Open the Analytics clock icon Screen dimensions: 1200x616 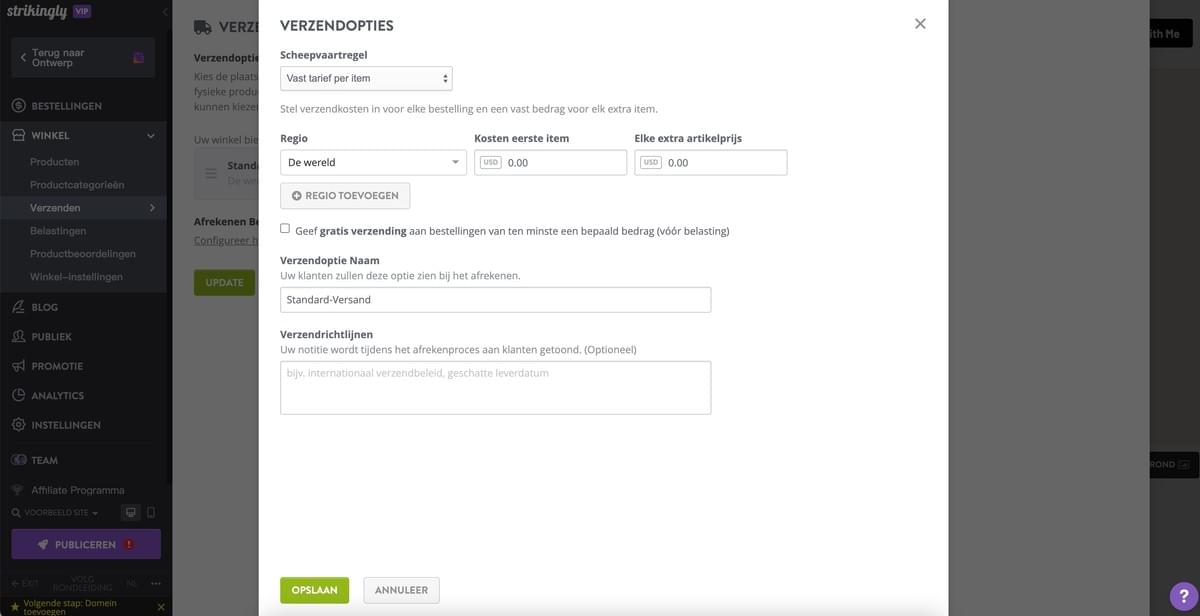[x=16, y=395]
